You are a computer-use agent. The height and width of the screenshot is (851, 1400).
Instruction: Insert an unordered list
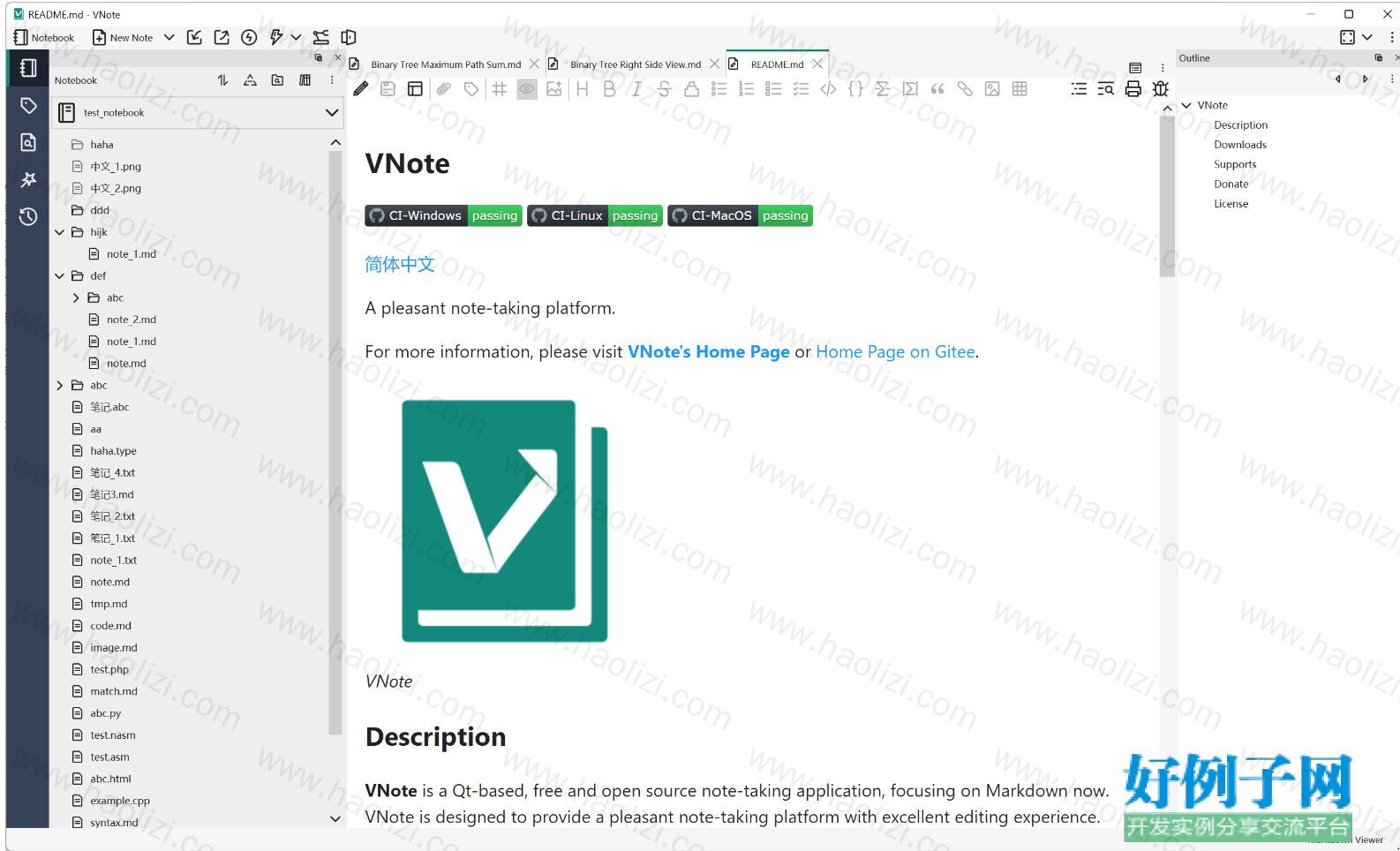coord(719,89)
